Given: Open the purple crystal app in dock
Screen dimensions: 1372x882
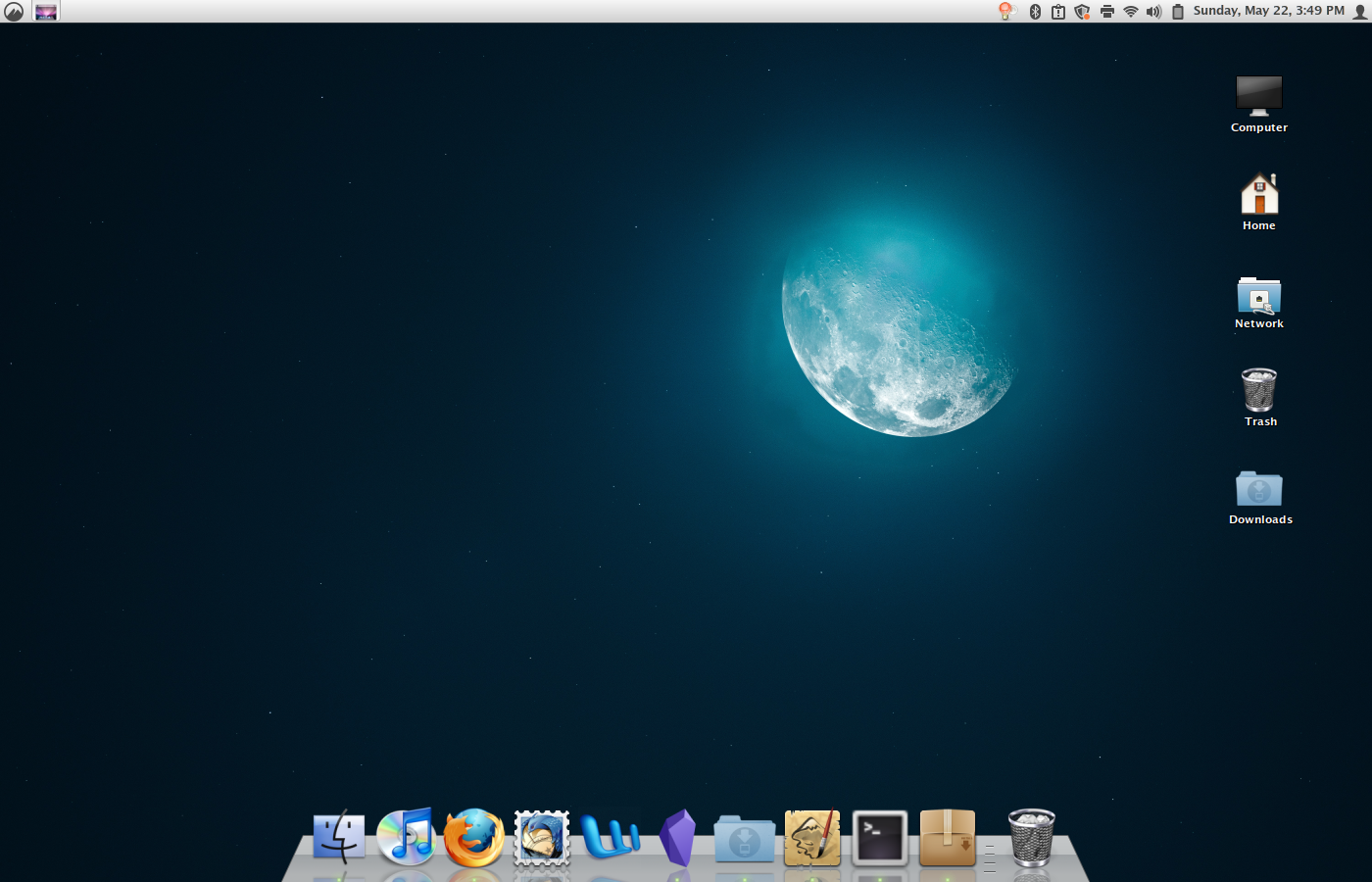Looking at the screenshot, I should pos(677,838).
